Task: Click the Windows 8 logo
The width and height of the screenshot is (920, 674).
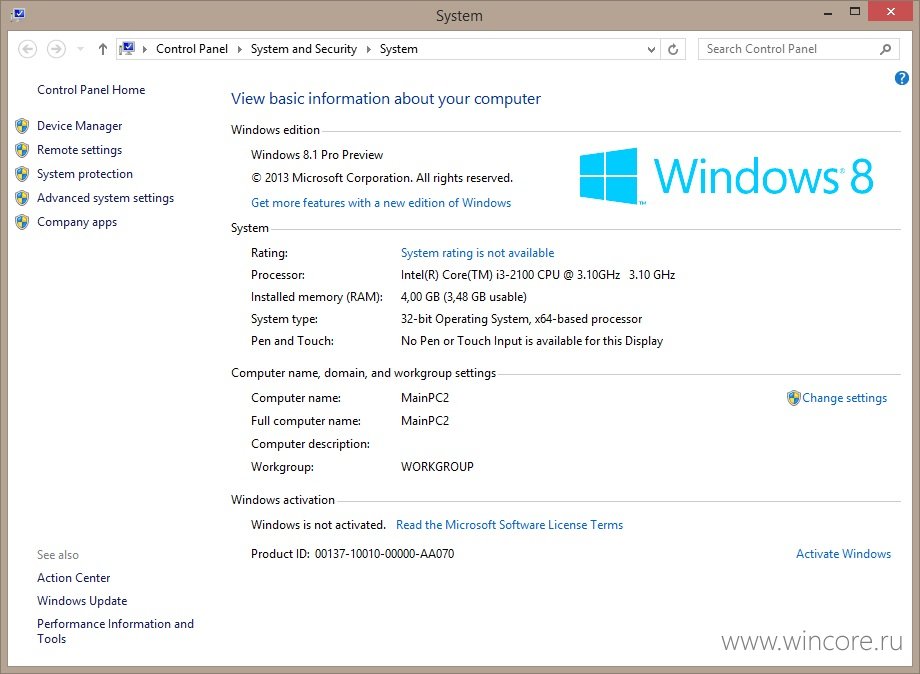Action: pos(726,175)
